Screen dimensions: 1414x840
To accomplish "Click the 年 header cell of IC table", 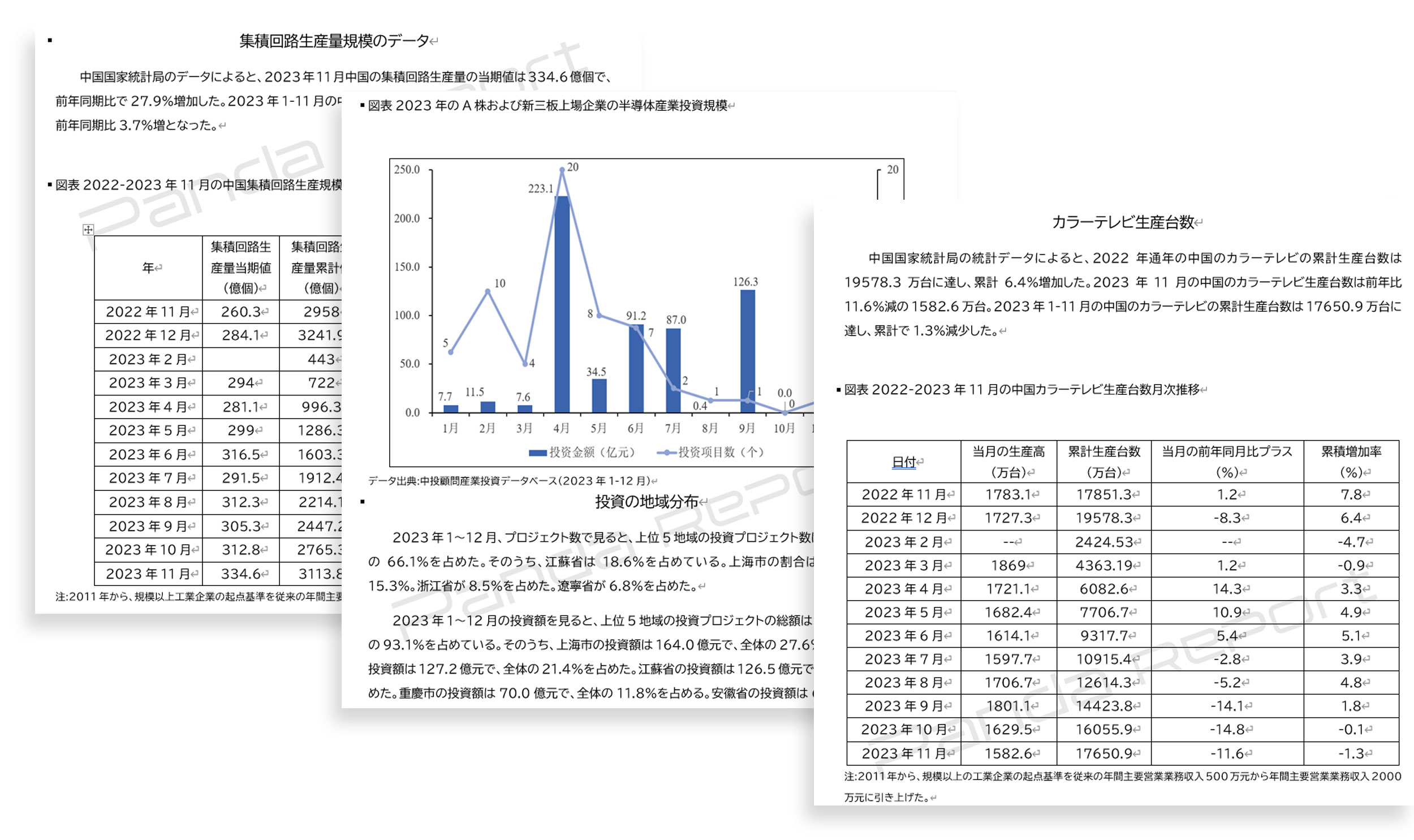I will click(x=148, y=268).
